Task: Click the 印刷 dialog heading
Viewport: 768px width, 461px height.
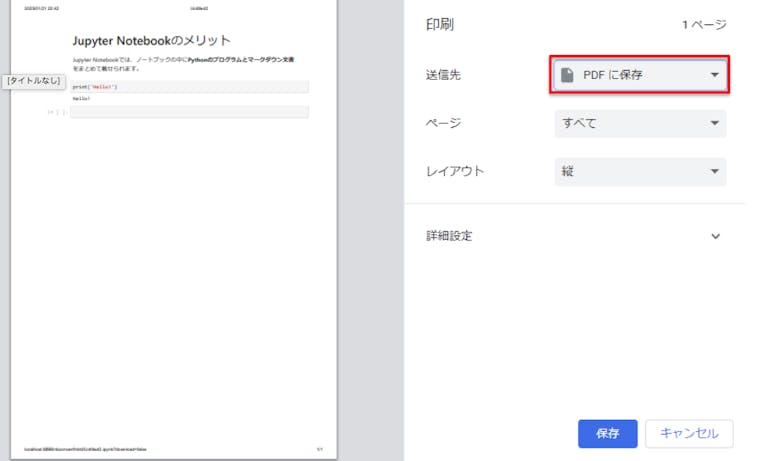Action: pyautogui.click(x=440, y=24)
